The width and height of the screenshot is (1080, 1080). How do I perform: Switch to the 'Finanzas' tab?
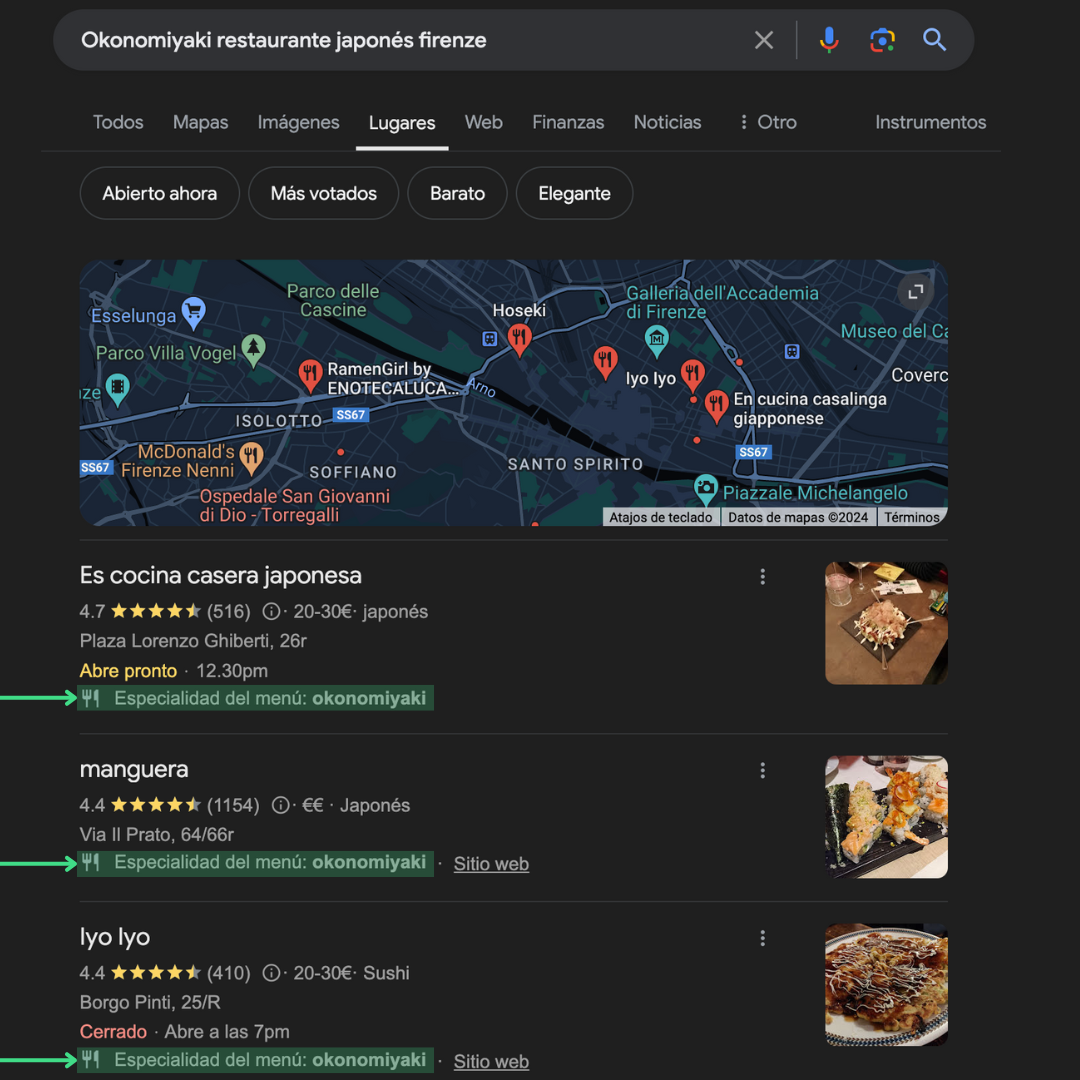(568, 123)
